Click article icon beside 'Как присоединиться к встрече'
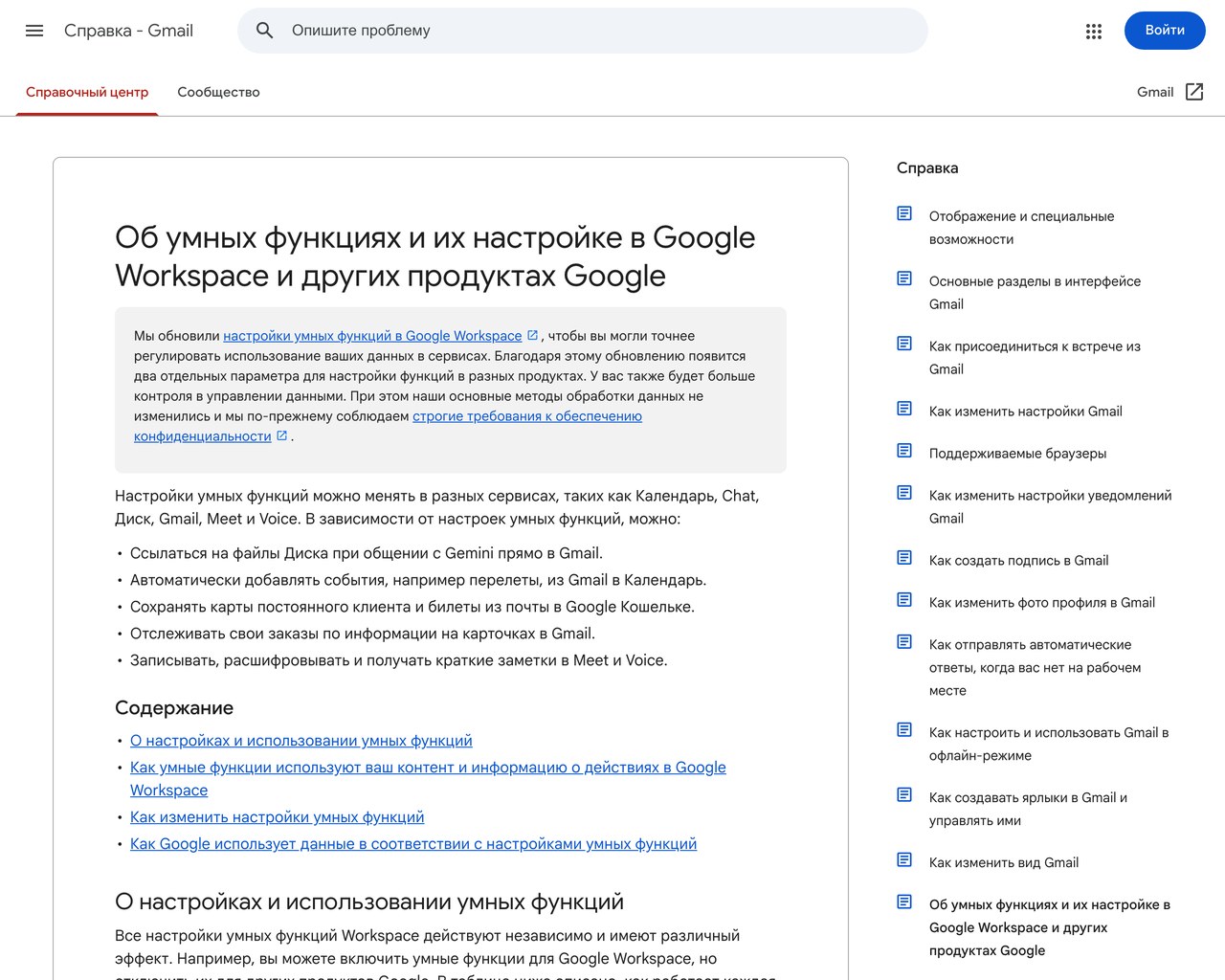 tap(904, 344)
